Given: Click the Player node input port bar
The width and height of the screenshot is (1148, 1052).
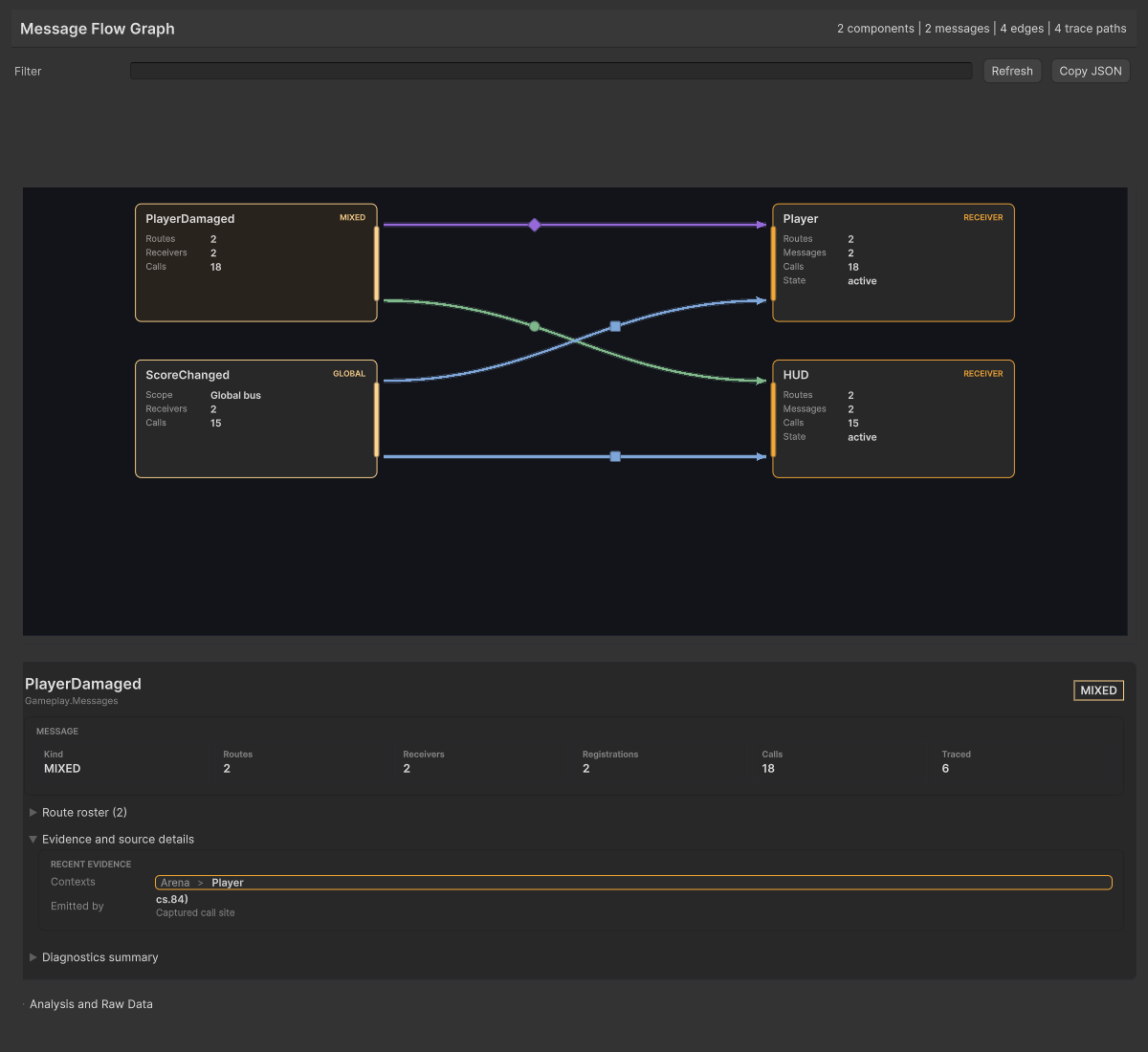Looking at the screenshot, I should click(x=773, y=263).
